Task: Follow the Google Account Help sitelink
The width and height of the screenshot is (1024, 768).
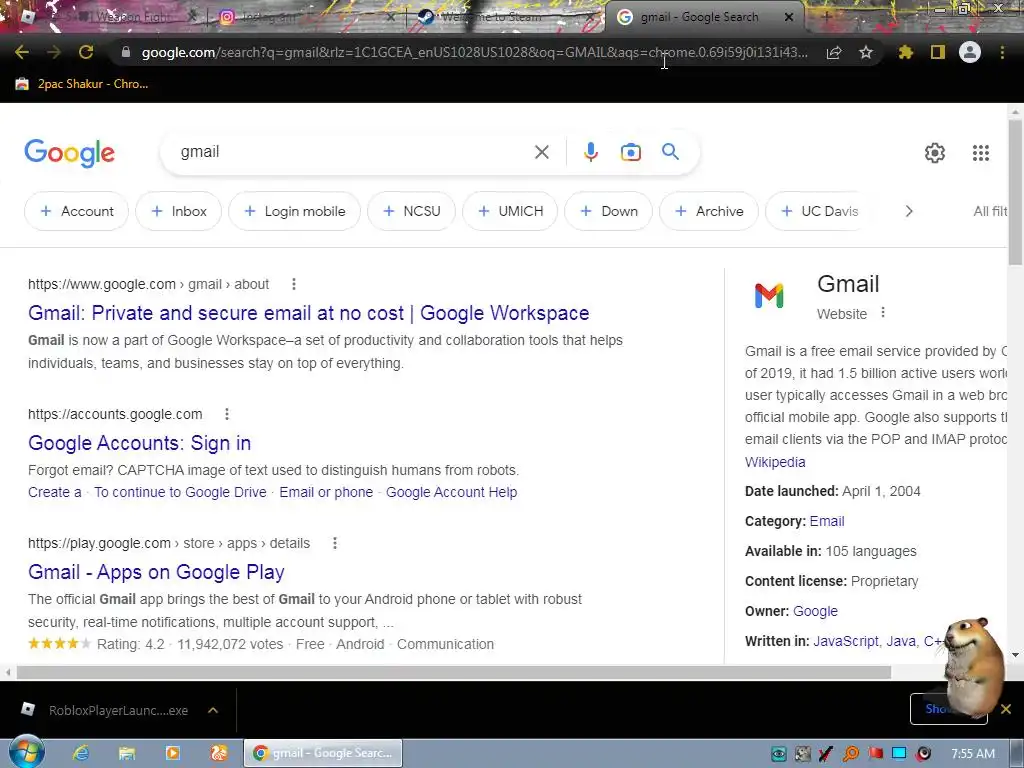Action: [x=451, y=492]
